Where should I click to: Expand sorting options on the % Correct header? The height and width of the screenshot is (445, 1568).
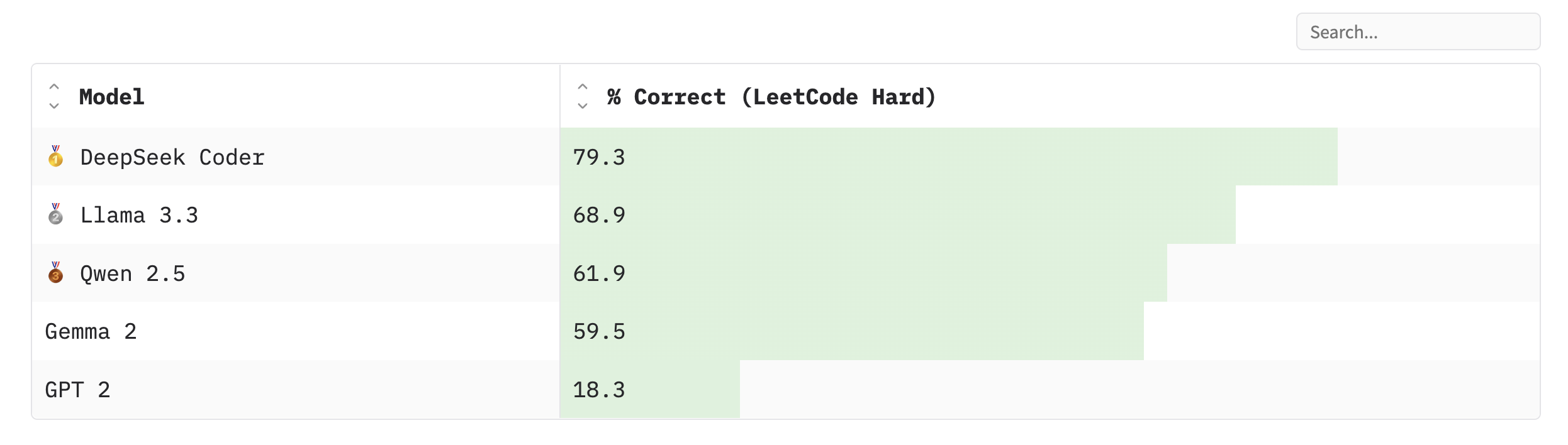(x=582, y=97)
